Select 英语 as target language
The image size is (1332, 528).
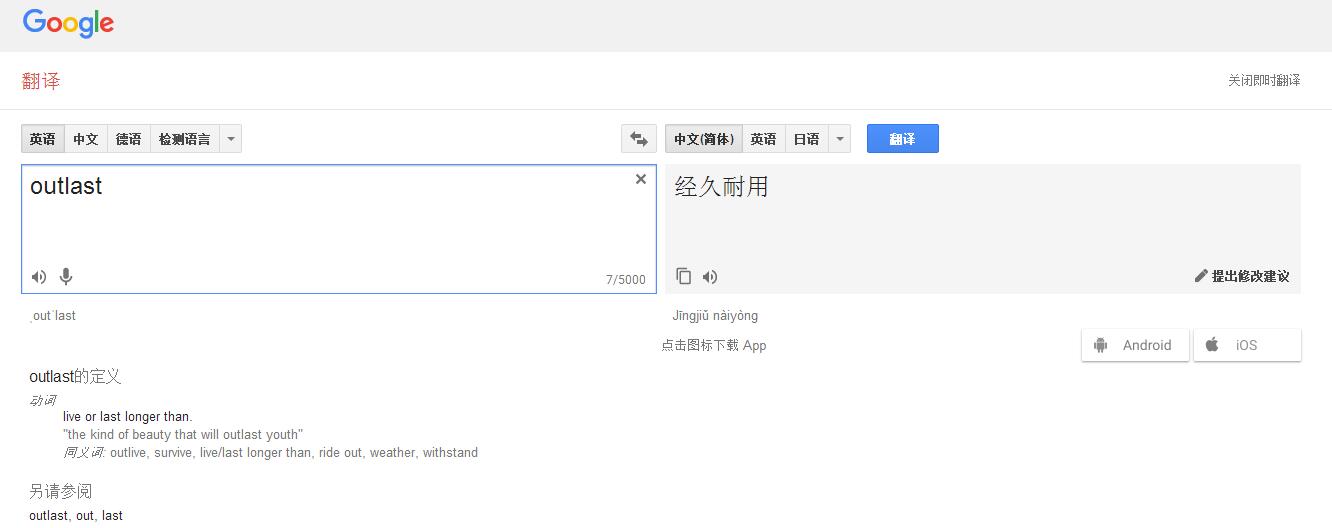(x=764, y=139)
